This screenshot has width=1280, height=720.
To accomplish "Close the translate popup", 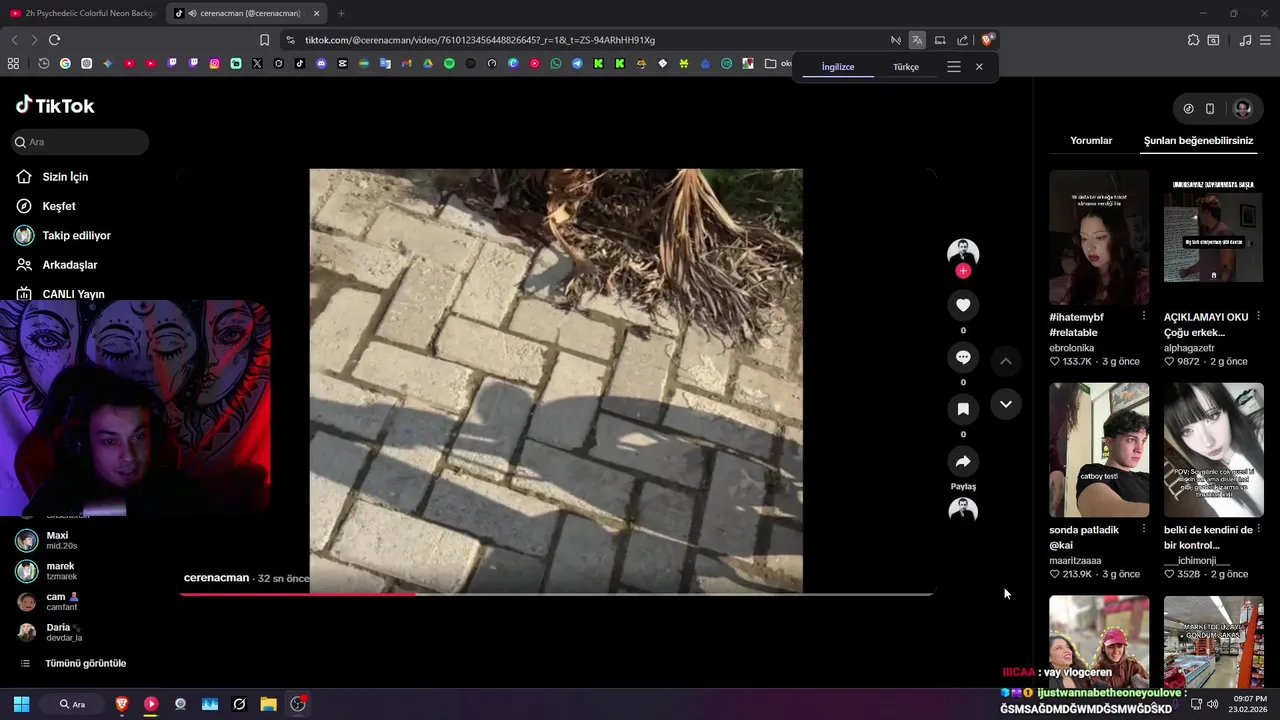I will (x=979, y=67).
